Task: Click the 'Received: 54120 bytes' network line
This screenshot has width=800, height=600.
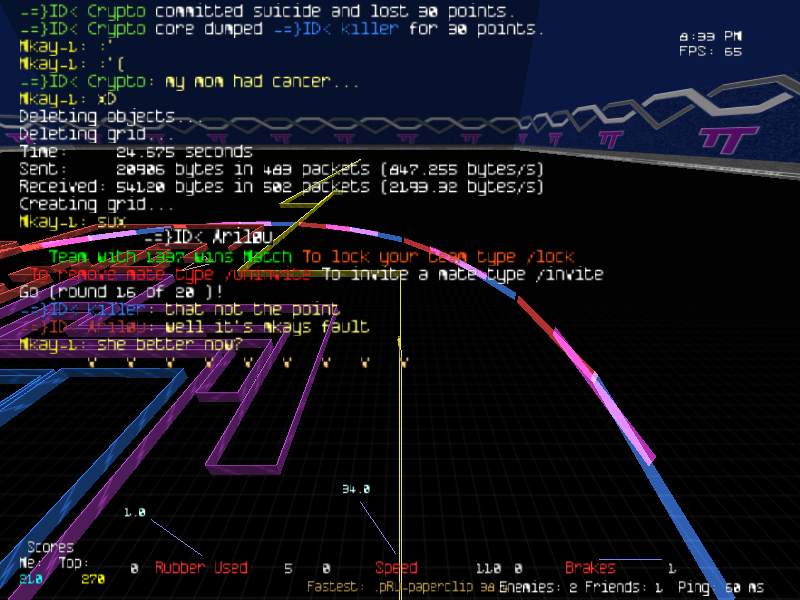Action: pos(280,187)
